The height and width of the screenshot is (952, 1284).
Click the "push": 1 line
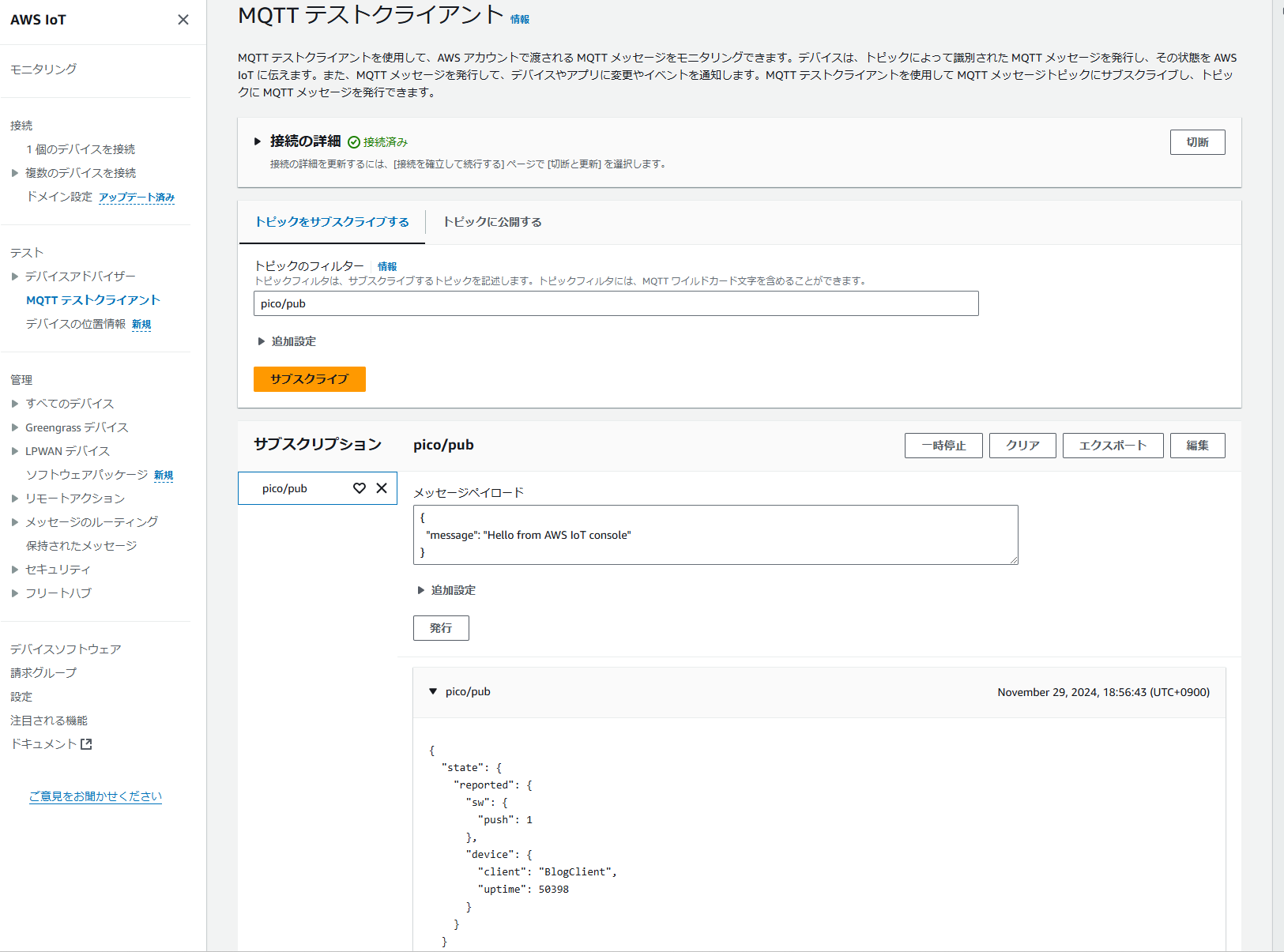tap(506, 820)
